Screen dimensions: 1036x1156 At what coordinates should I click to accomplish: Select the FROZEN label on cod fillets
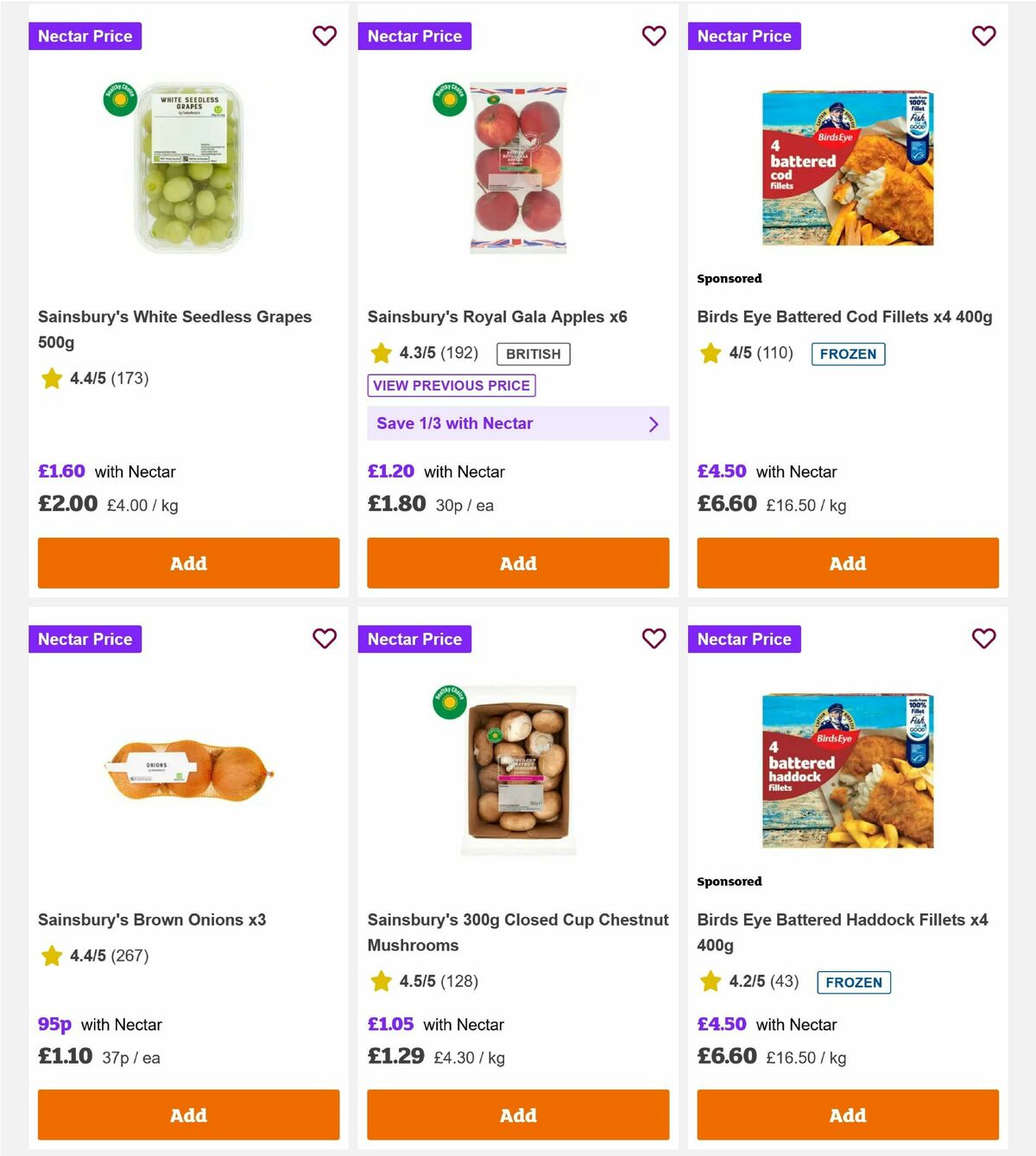(x=848, y=353)
